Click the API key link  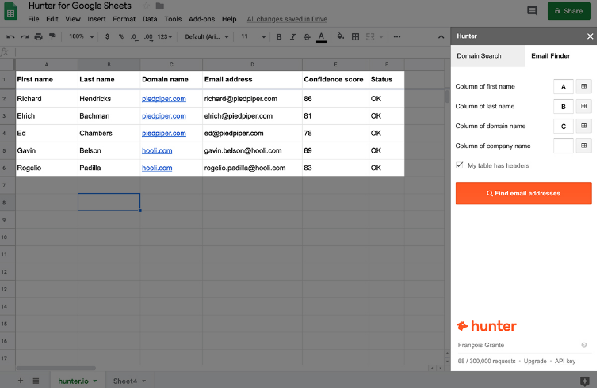click(x=565, y=361)
